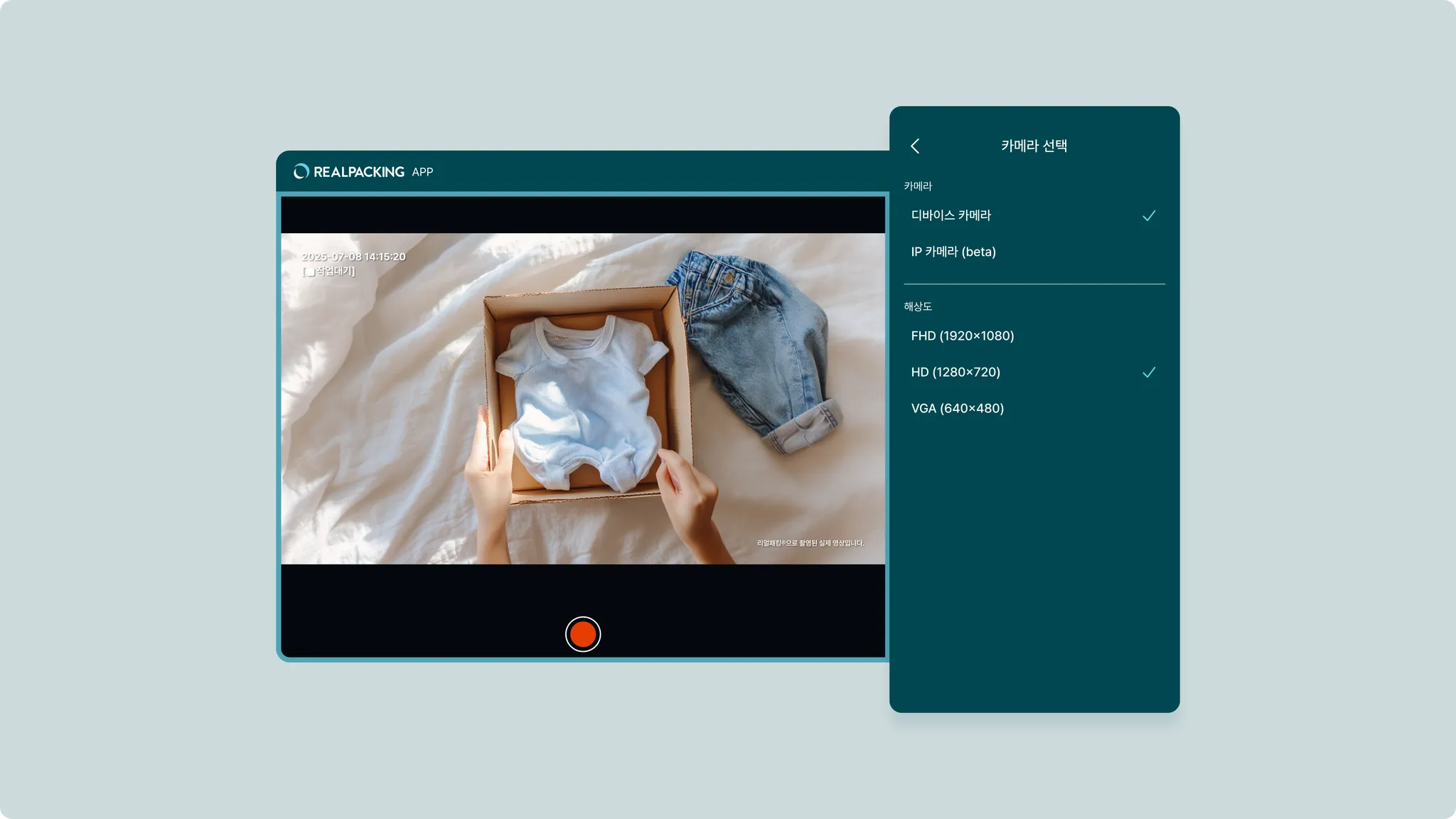This screenshot has height=819, width=1456.
Task: Click the 카메라 선택 panel title
Action: (1034, 146)
